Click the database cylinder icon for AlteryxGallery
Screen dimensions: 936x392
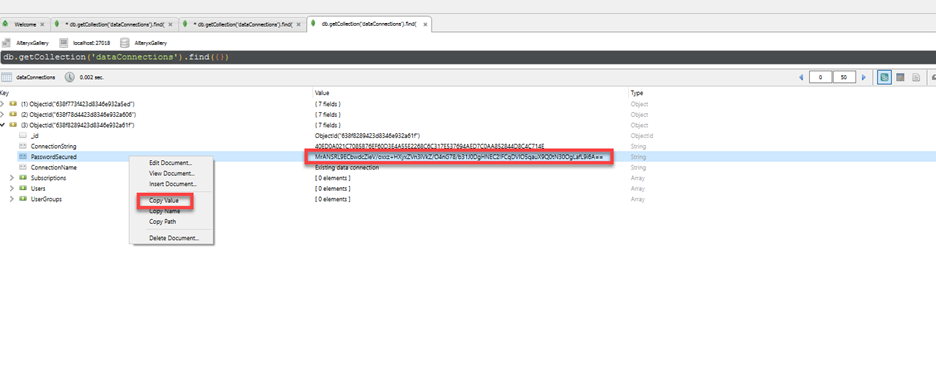tap(125, 43)
